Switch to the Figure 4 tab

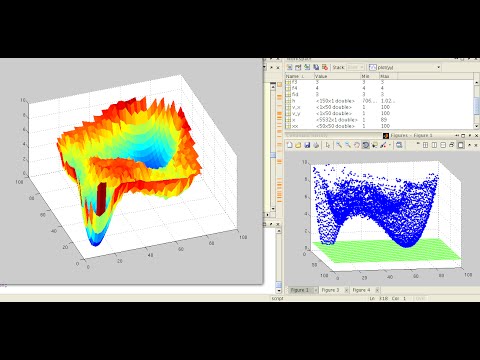pos(361,290)
